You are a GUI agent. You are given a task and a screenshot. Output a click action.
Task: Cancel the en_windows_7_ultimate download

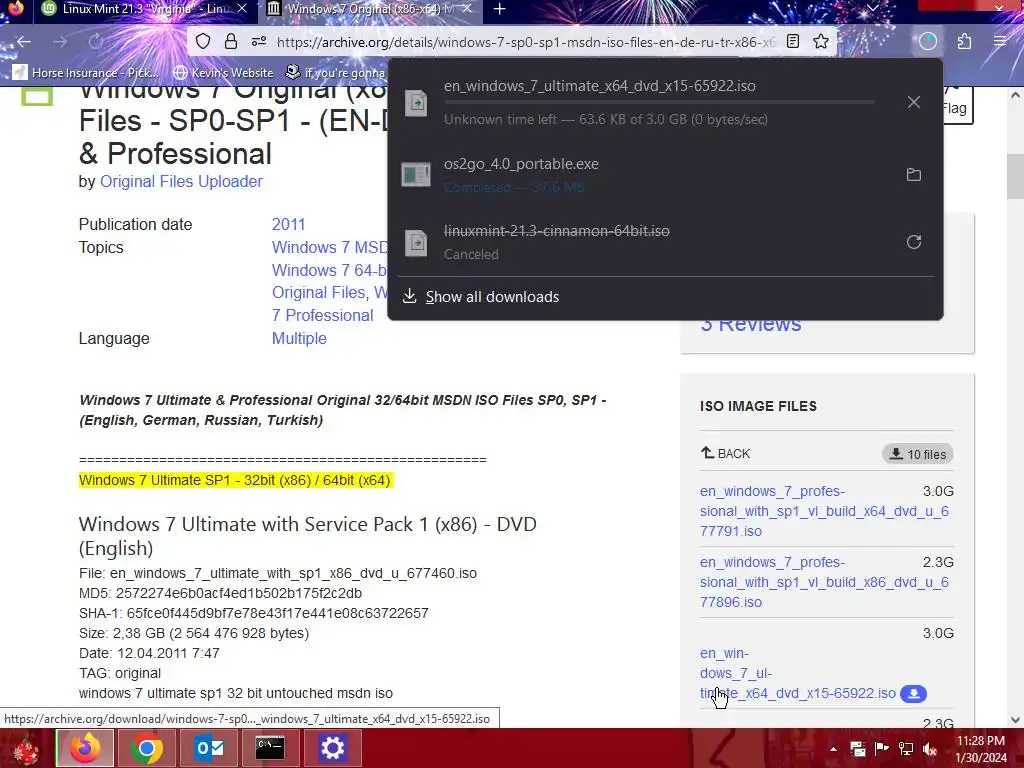[914, 102]
